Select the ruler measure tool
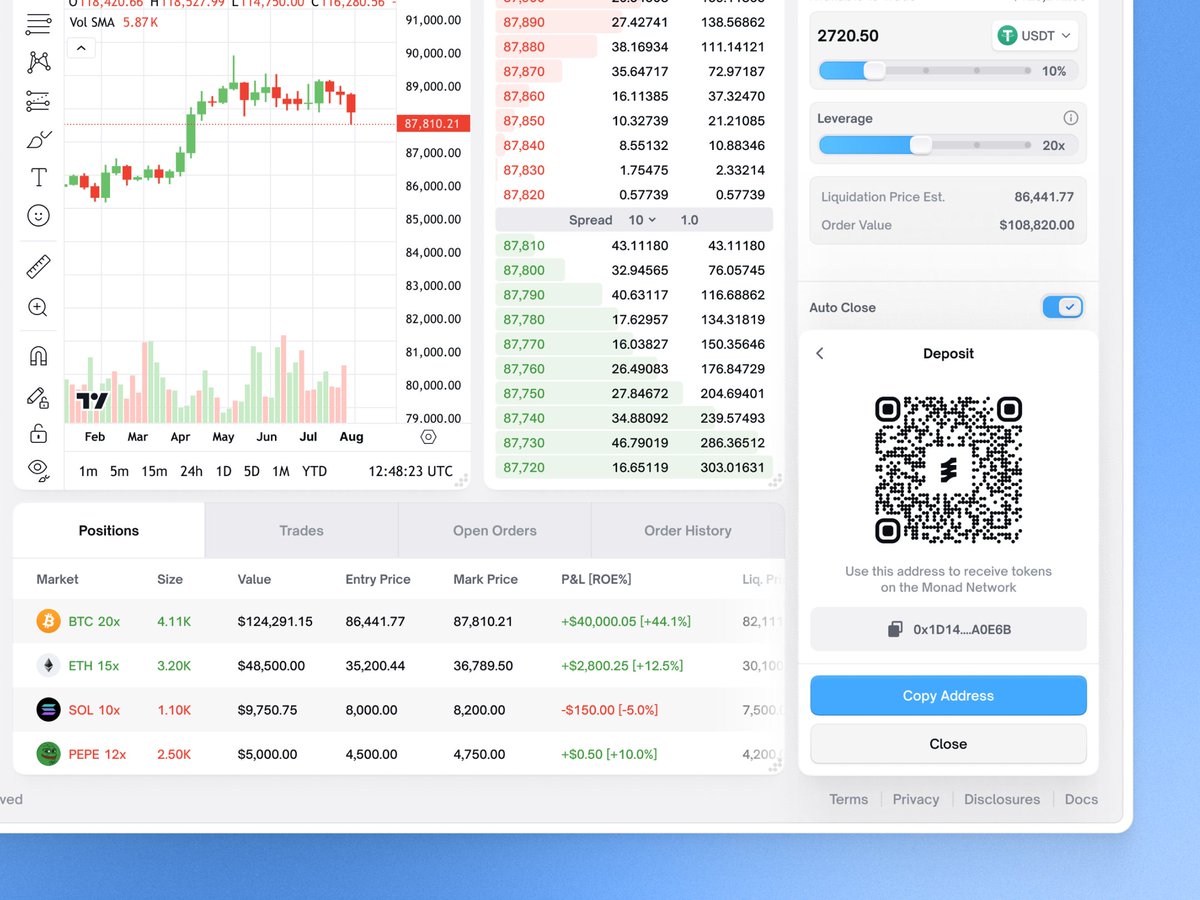The width and height of the screenshot is (1200, 900). [x=38, y=267]
